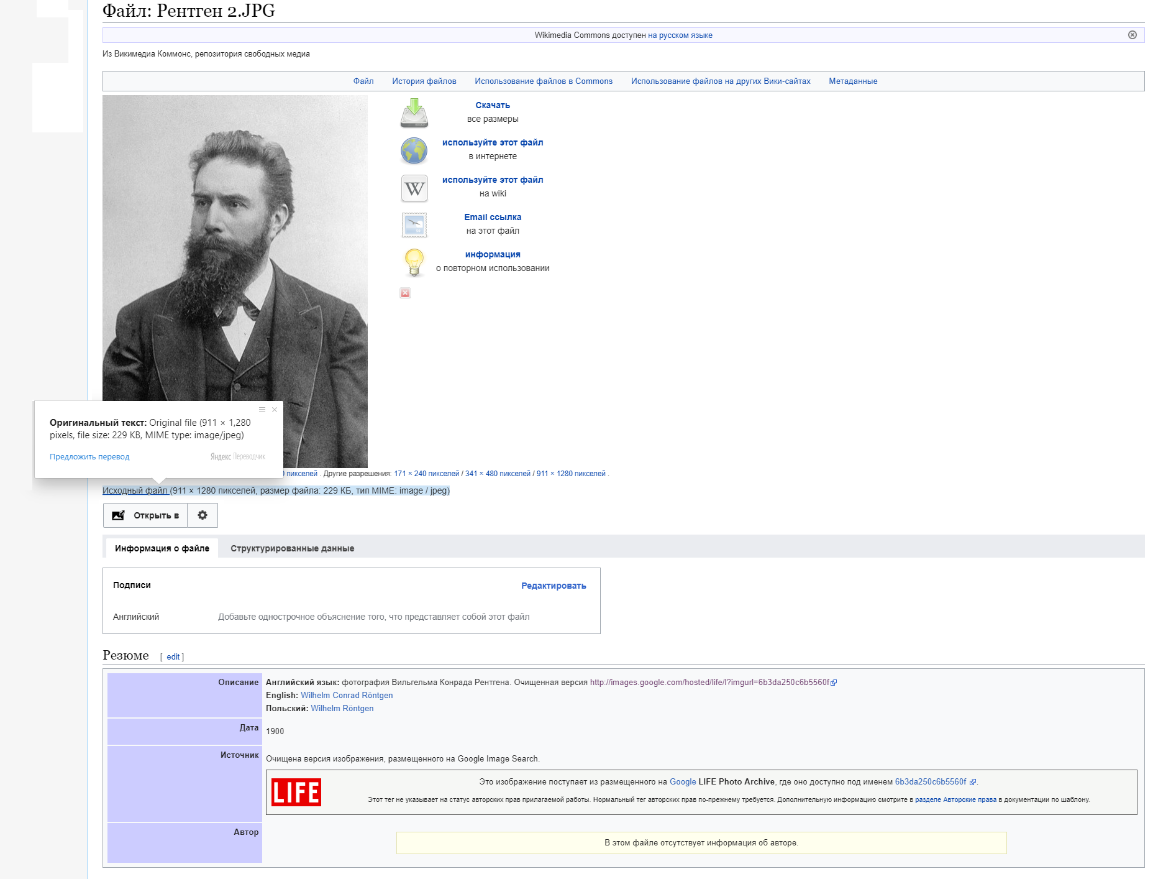The height and width of the screenshot is (879, 1153).
Task: Click информация о повторном использовании link
Action: click(x=493, y=255)
